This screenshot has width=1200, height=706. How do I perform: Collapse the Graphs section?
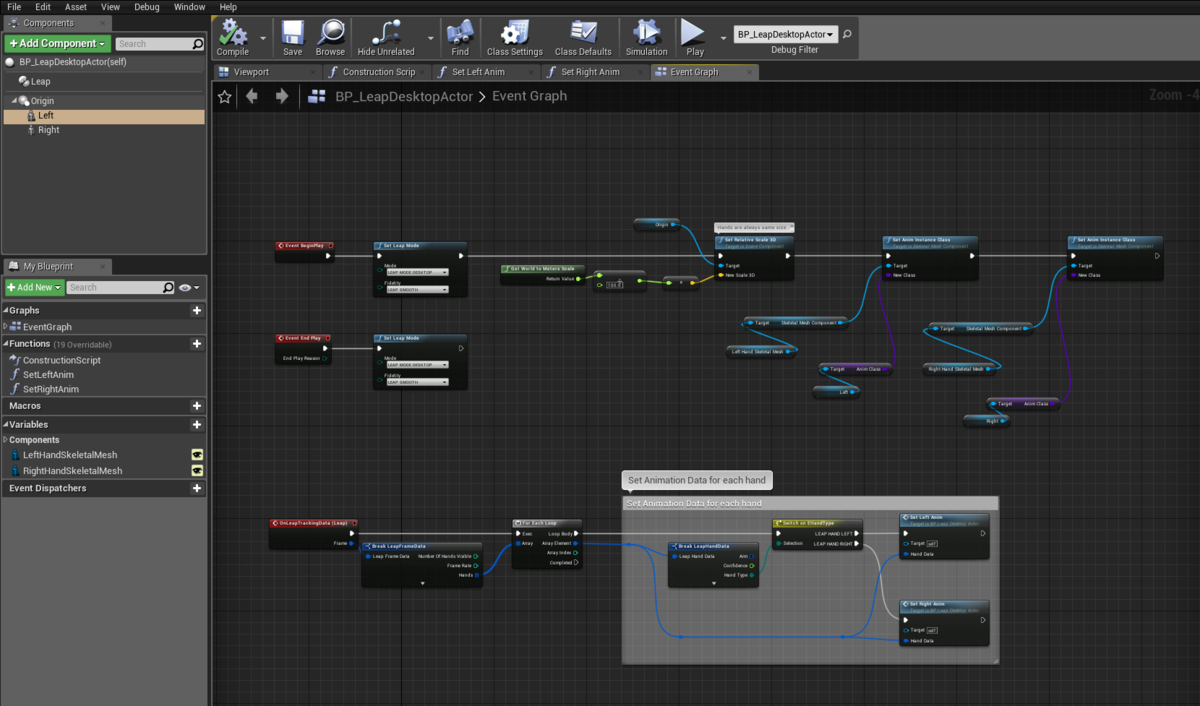pyautogui.click(x=6, y=310)
